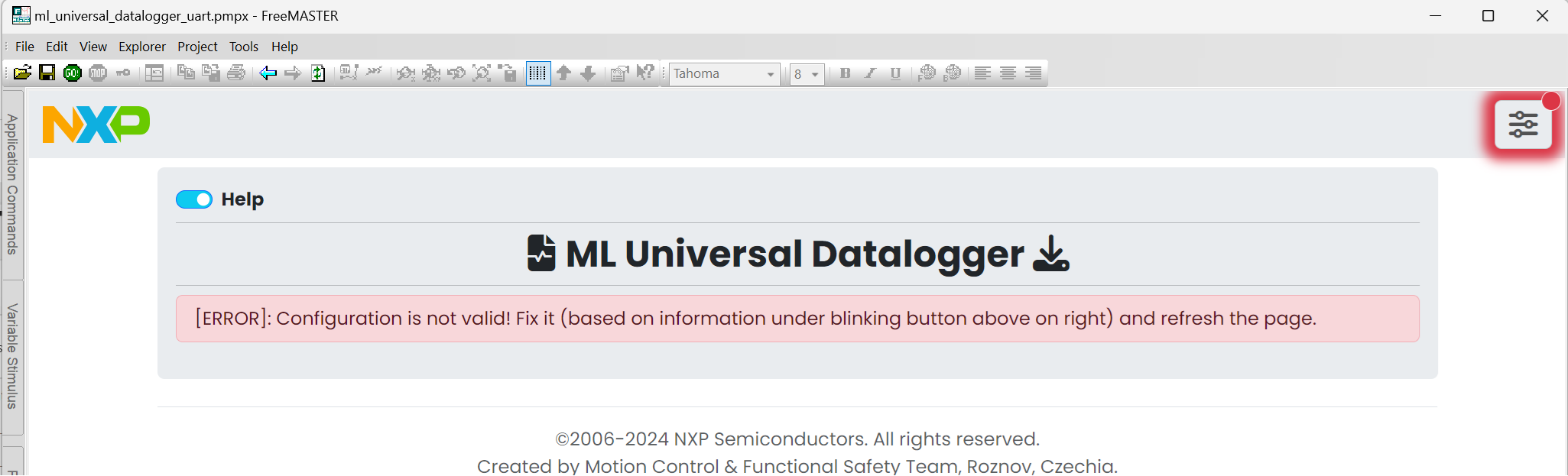Start communication with the green GO! button
The image size is (1568, 476).
[x=73, y=73]
